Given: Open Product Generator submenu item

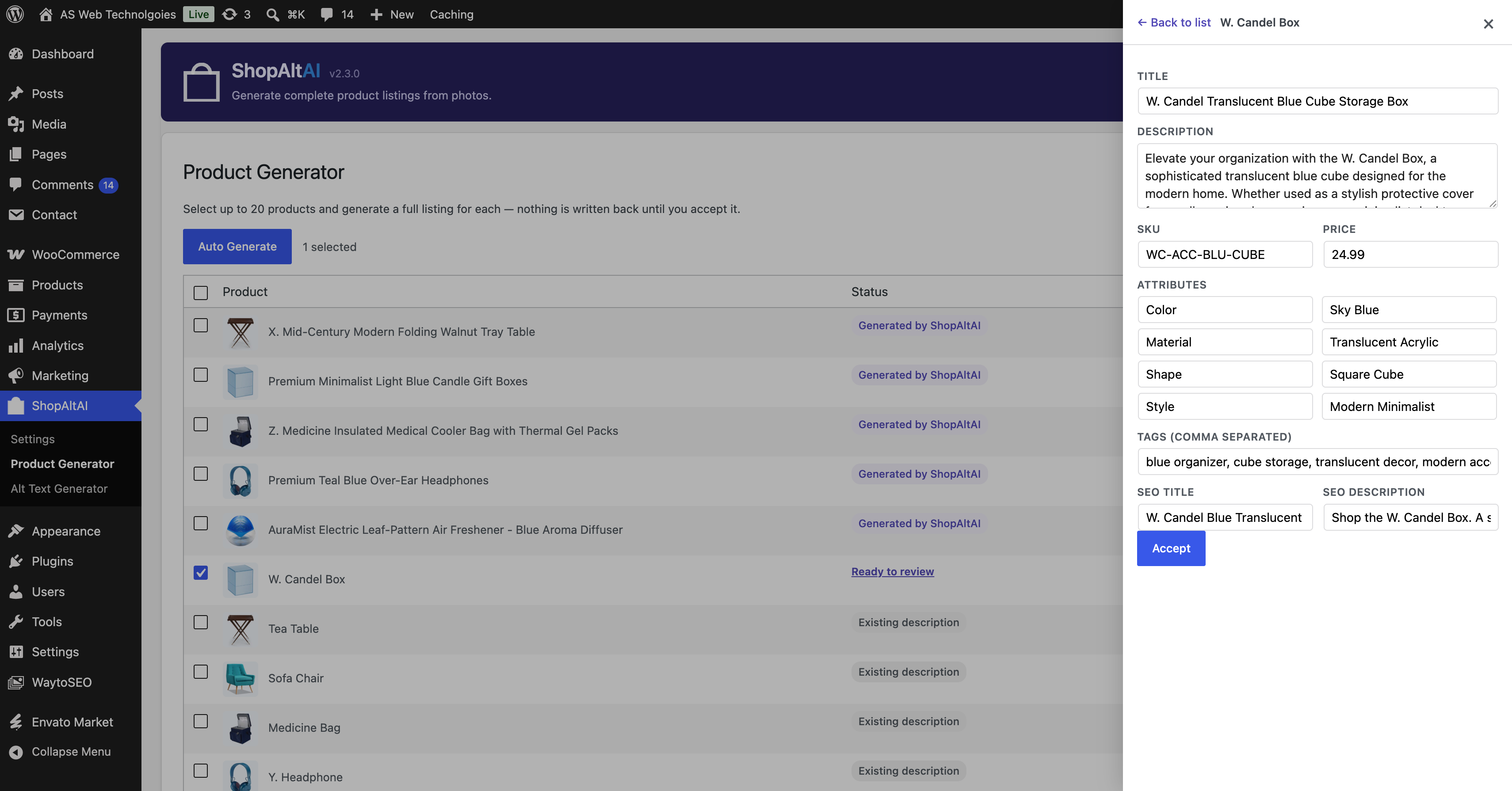Looking at the screenshot, I should pos(62,464).
